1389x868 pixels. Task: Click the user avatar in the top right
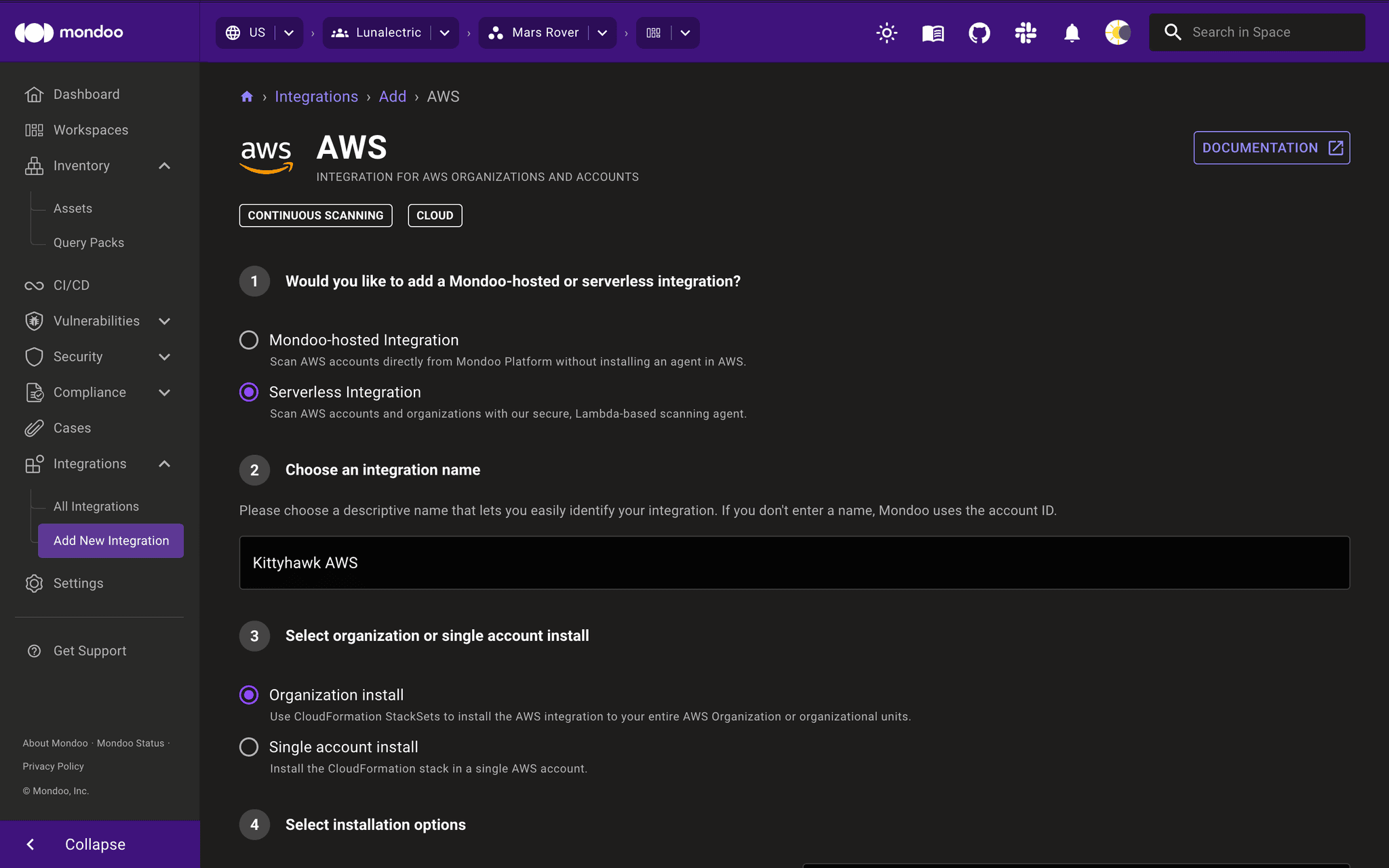[1118, 32]
